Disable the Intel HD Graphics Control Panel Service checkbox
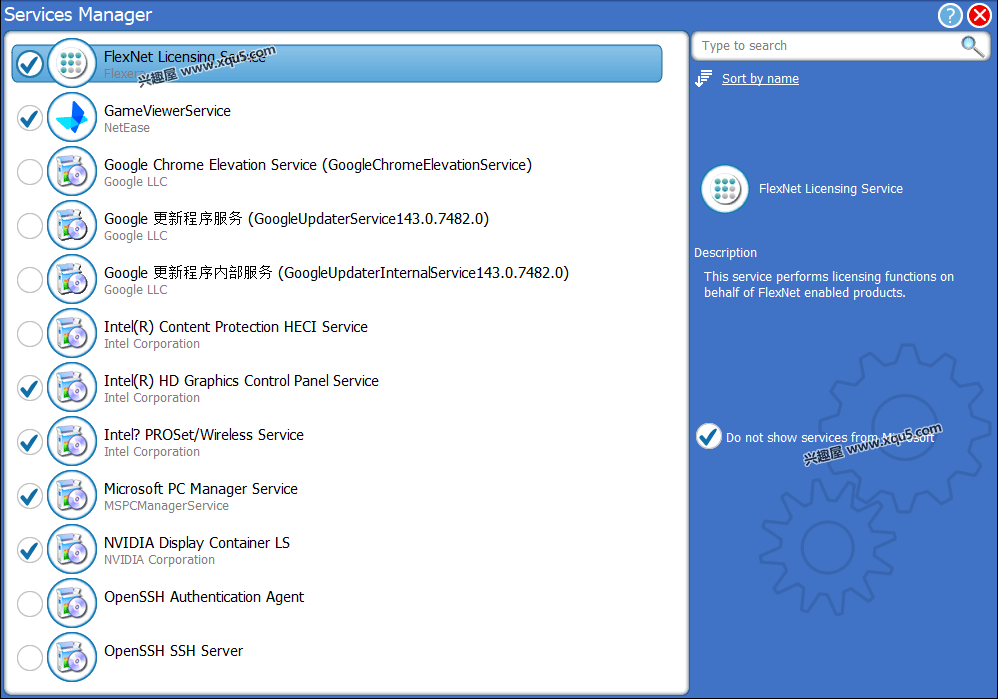Viewport: 998px width, 699px height. (29, 387)
